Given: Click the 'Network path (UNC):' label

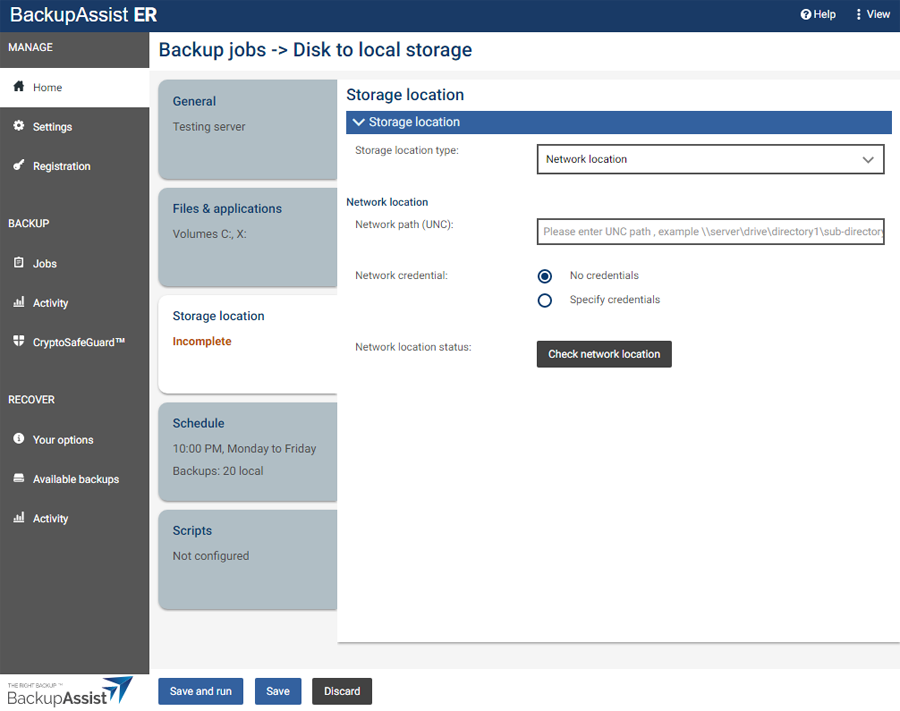Looking at the screenshot, I should (404, 224).
